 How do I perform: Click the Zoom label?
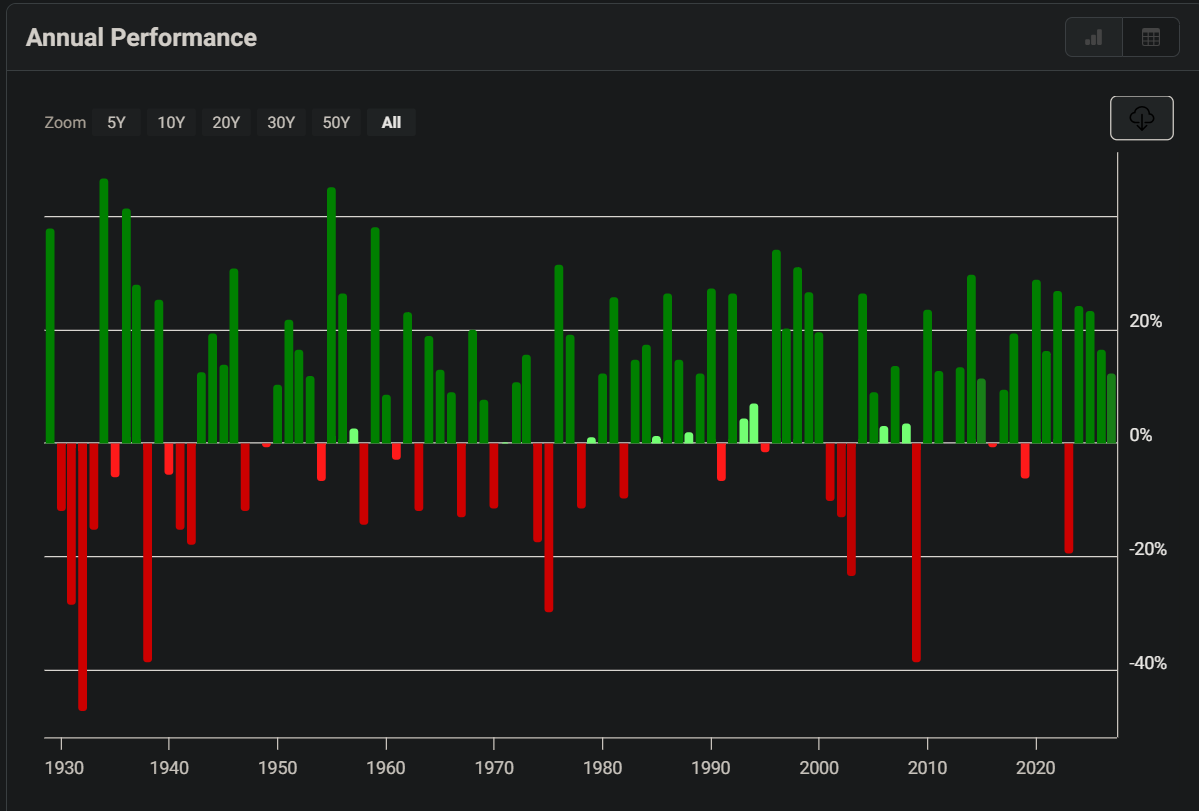click(x=65, y=122)
